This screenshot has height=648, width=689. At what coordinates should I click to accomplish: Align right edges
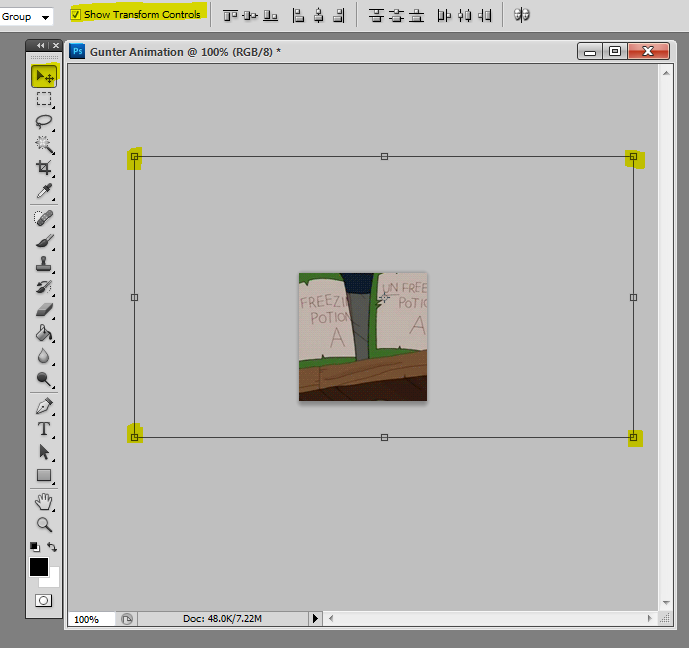click(339, 16)
